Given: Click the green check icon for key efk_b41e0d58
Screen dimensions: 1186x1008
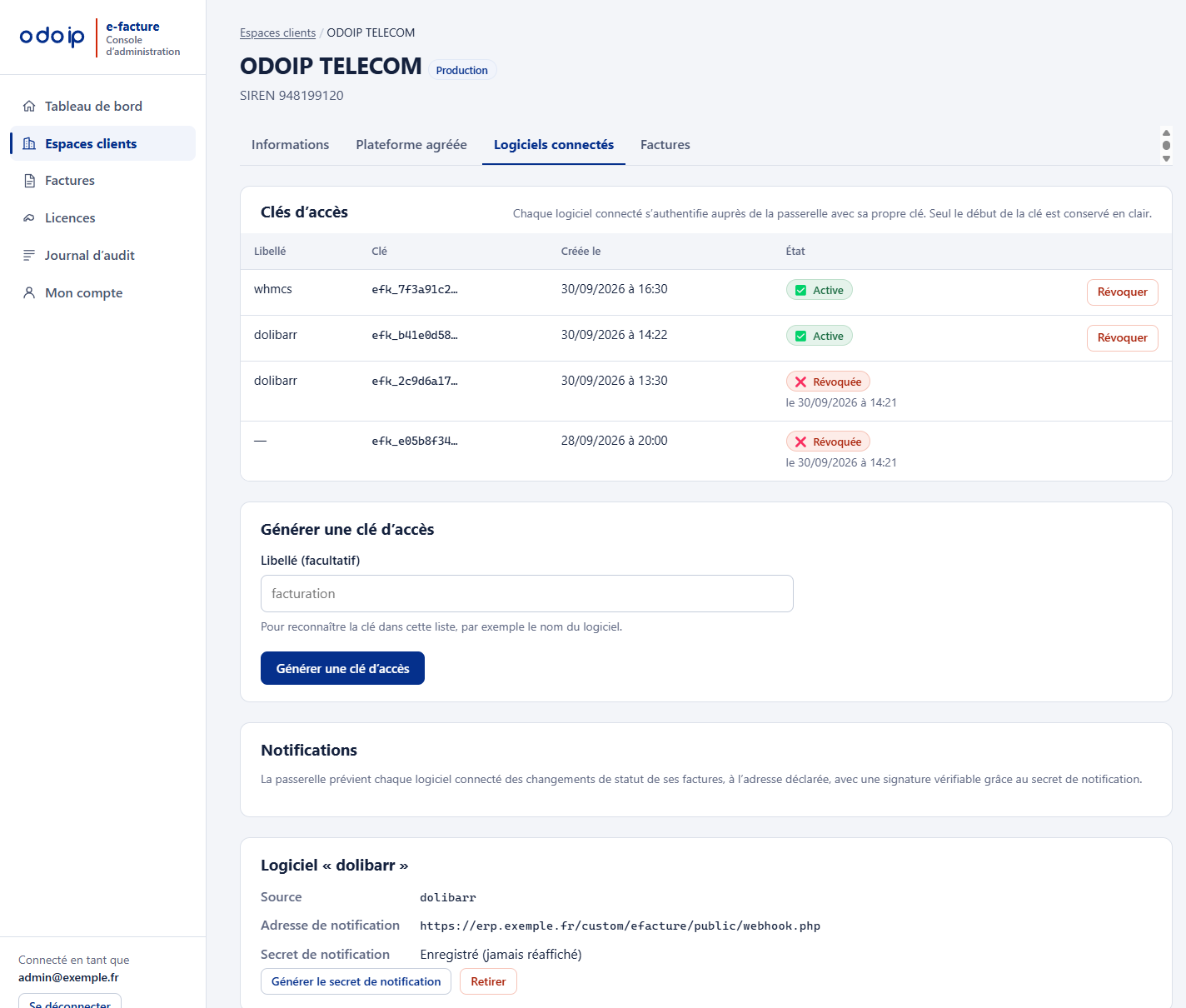Looking at the screenshot, I should point(800,337).
